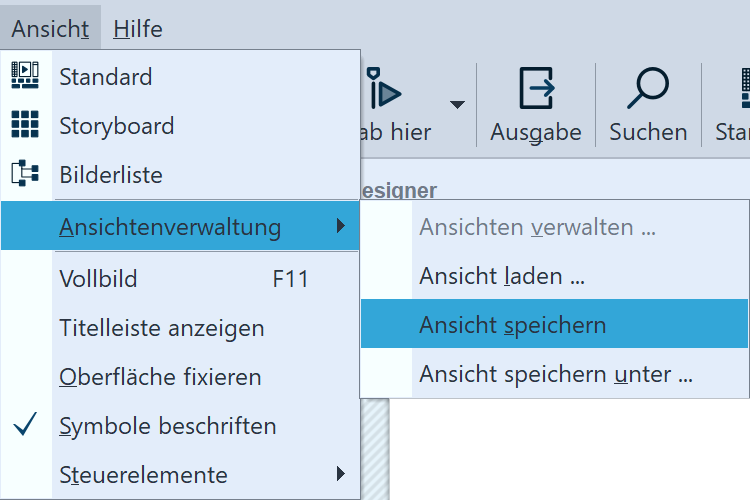Select Ansicht laden entry
This screenshot has height=500, width=750.
pyautogui.click(x=501, y=276)
